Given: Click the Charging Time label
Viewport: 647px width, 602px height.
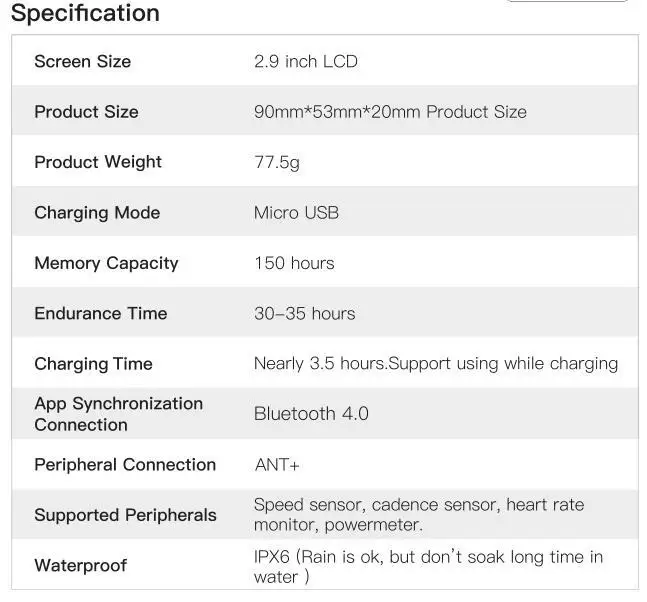Looking at the screenshot, I should (x=93, y=364).
